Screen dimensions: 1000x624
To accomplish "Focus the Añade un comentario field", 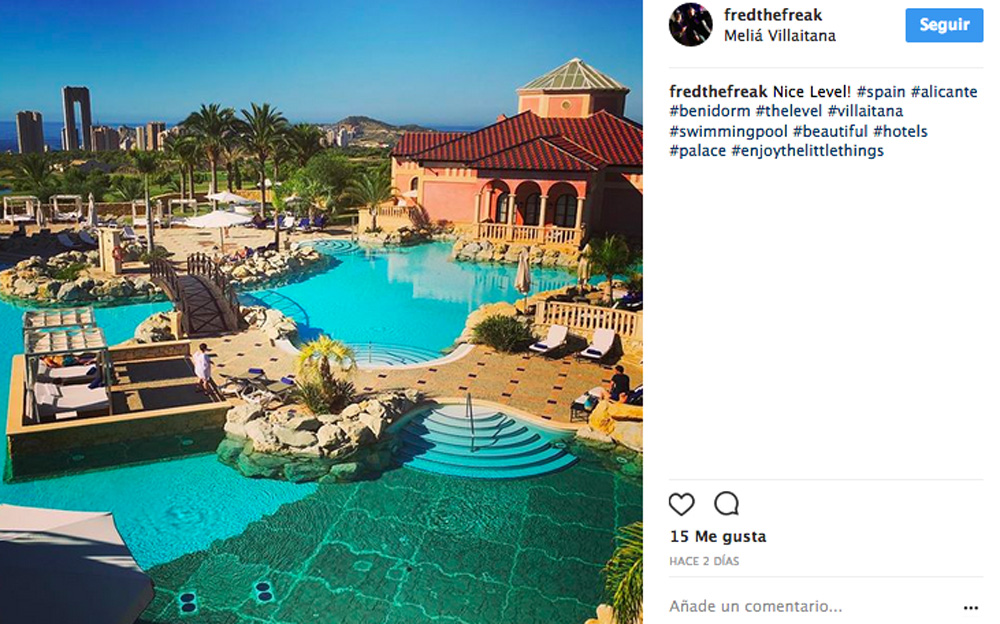I will click(x=810, y=606).
